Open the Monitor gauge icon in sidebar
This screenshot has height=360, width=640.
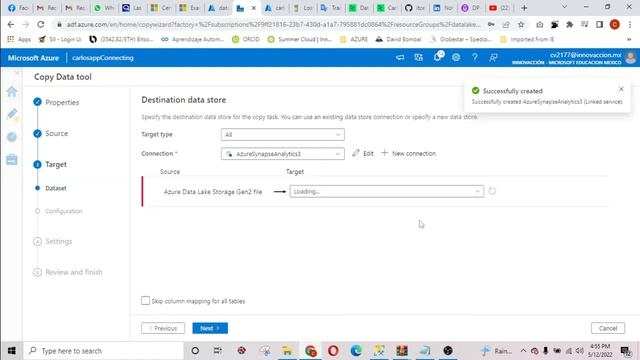(12, 137)
